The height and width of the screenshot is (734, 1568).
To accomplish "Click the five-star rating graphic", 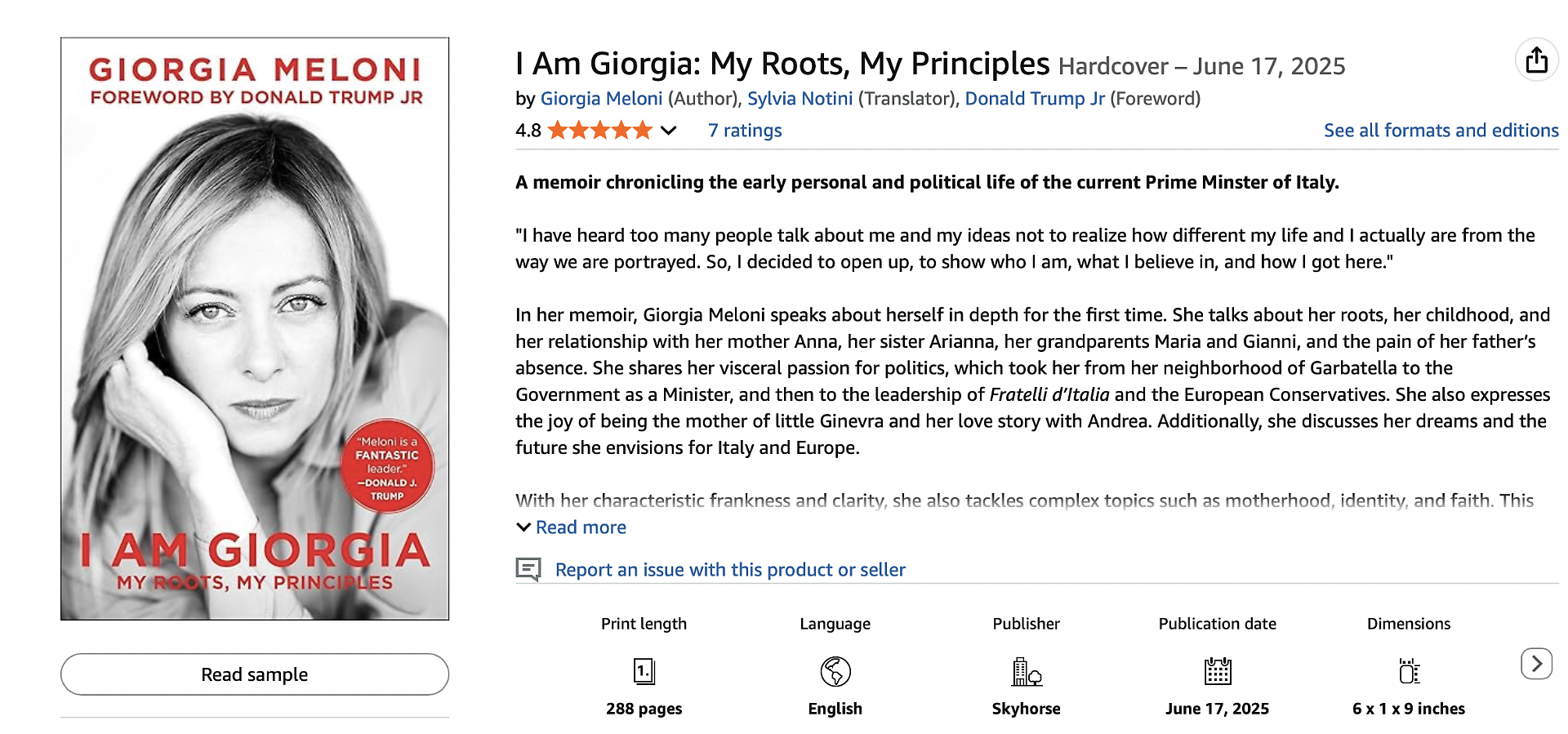I will pos(600,131).
